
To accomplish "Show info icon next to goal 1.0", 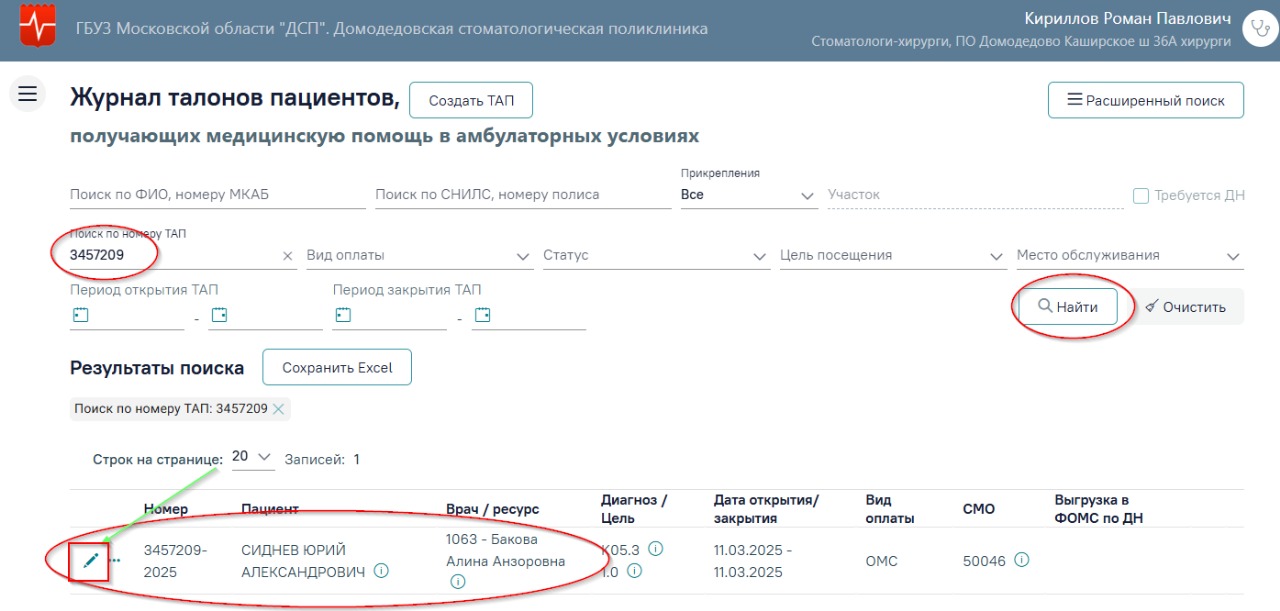I will click(x=634, y=571).
